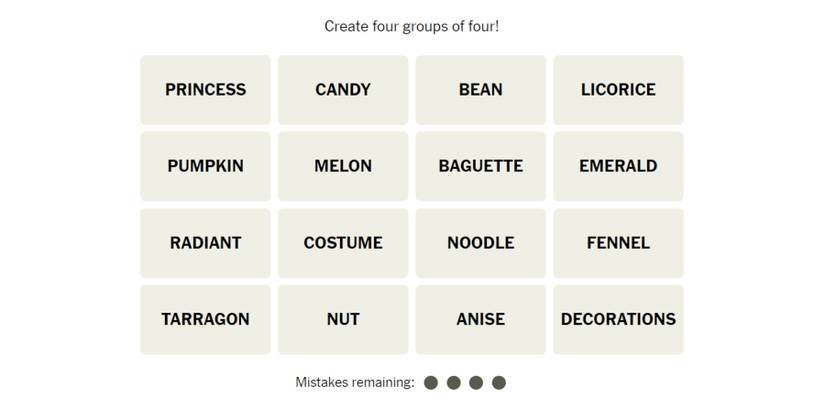The height and width of the screenshot is (413, 825).
Task: Click the first mistakes remaining dot
Action: (431, 383)
